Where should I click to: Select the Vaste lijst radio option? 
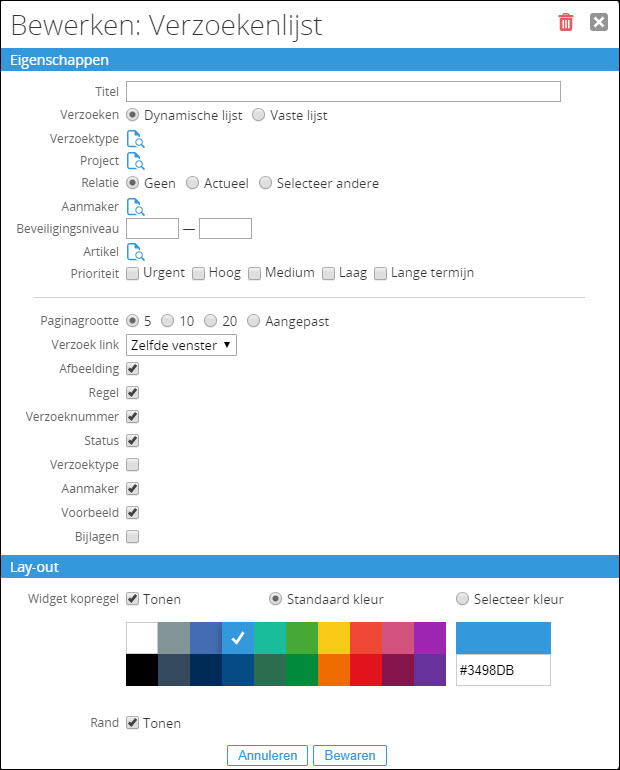[x=259, y=115]
